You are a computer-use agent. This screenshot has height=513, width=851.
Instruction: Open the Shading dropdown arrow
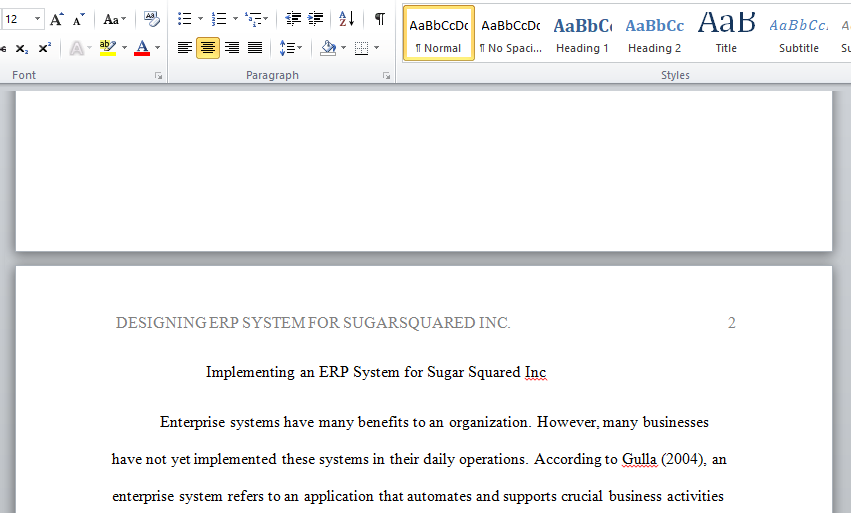click(344, 48)
